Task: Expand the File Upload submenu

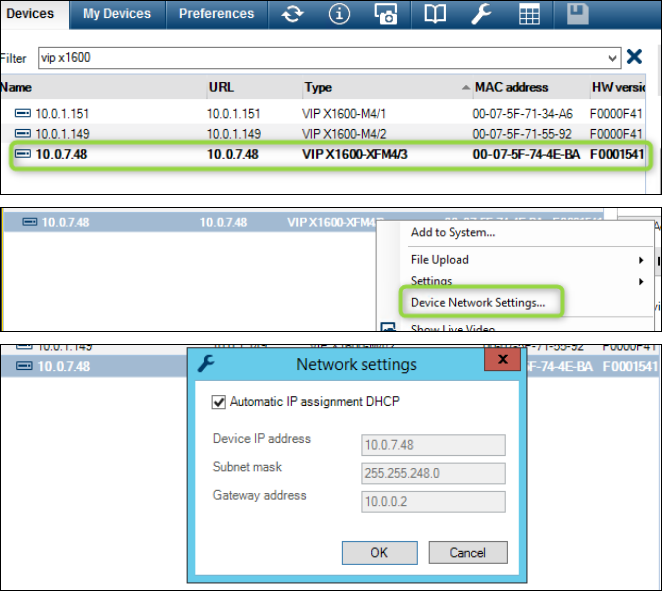Action: tap(640, 260)
